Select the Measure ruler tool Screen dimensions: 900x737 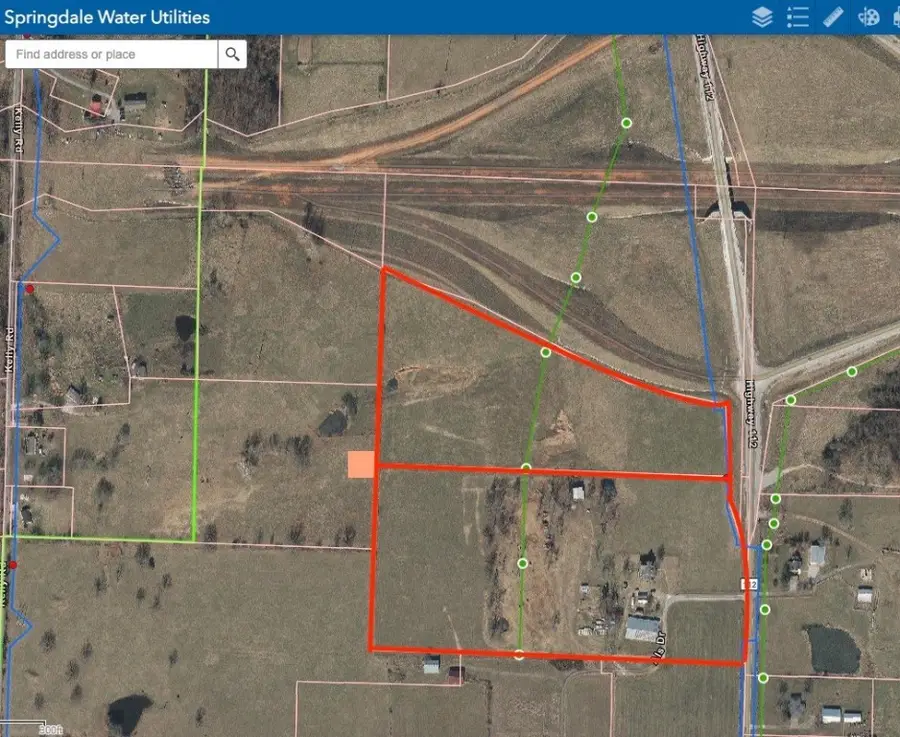(831, 16)
